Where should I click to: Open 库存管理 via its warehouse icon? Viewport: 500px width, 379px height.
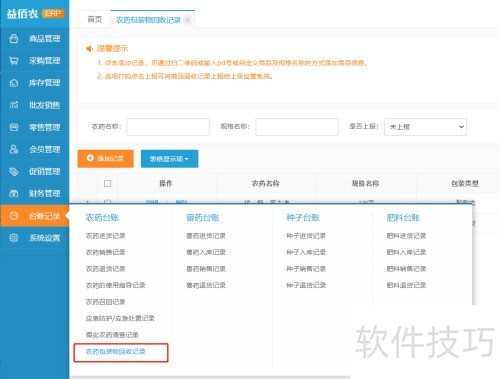tap(14, 83)
